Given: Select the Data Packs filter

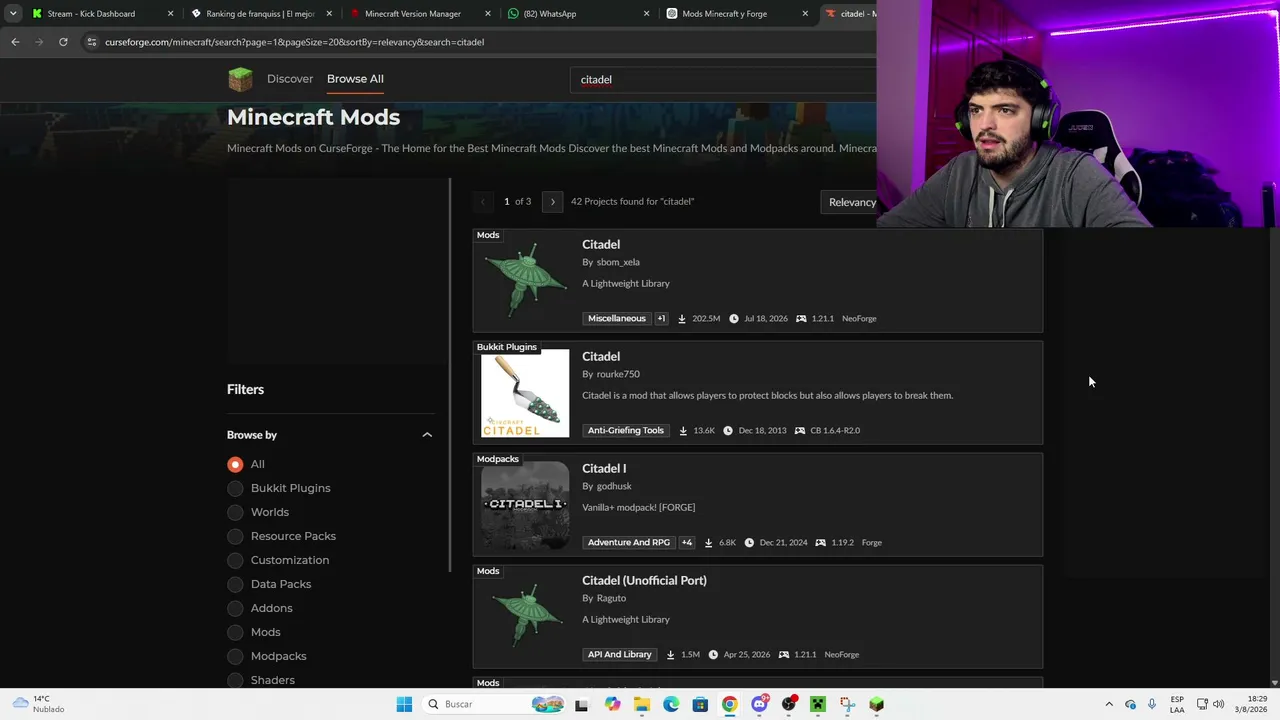Looking at the screenshot, I should pos(235,584).
